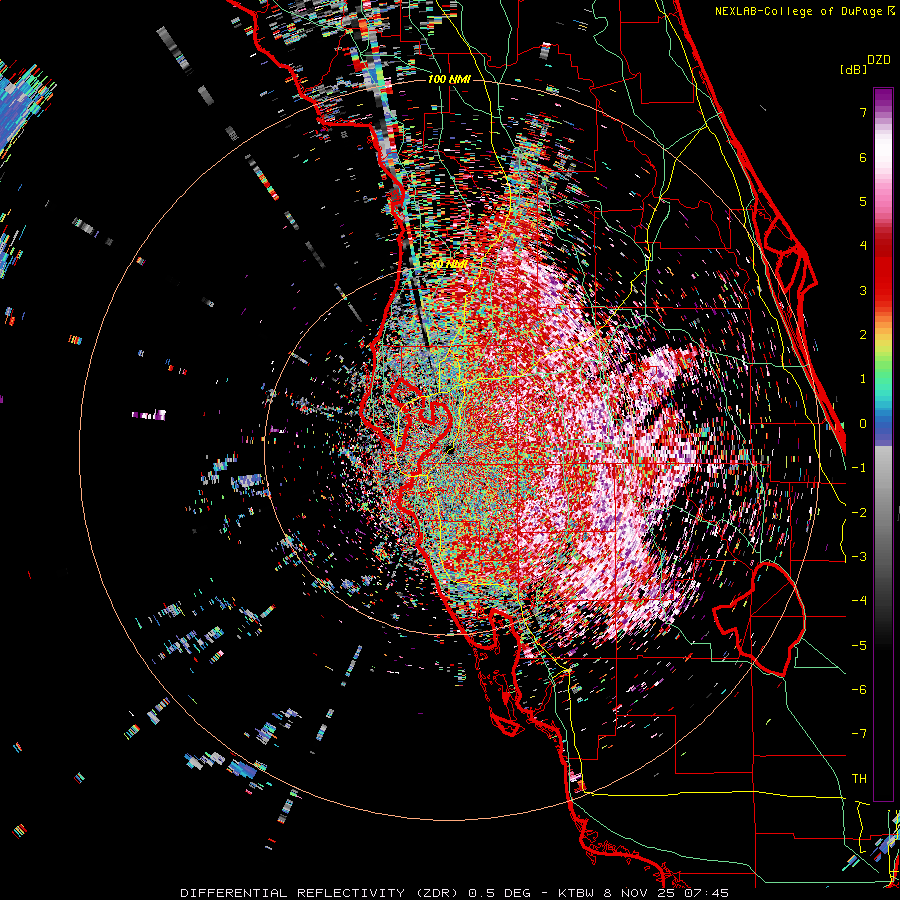Select the 1 tick on color scale
The image size is (900, 900).
[x=863, y=379]
